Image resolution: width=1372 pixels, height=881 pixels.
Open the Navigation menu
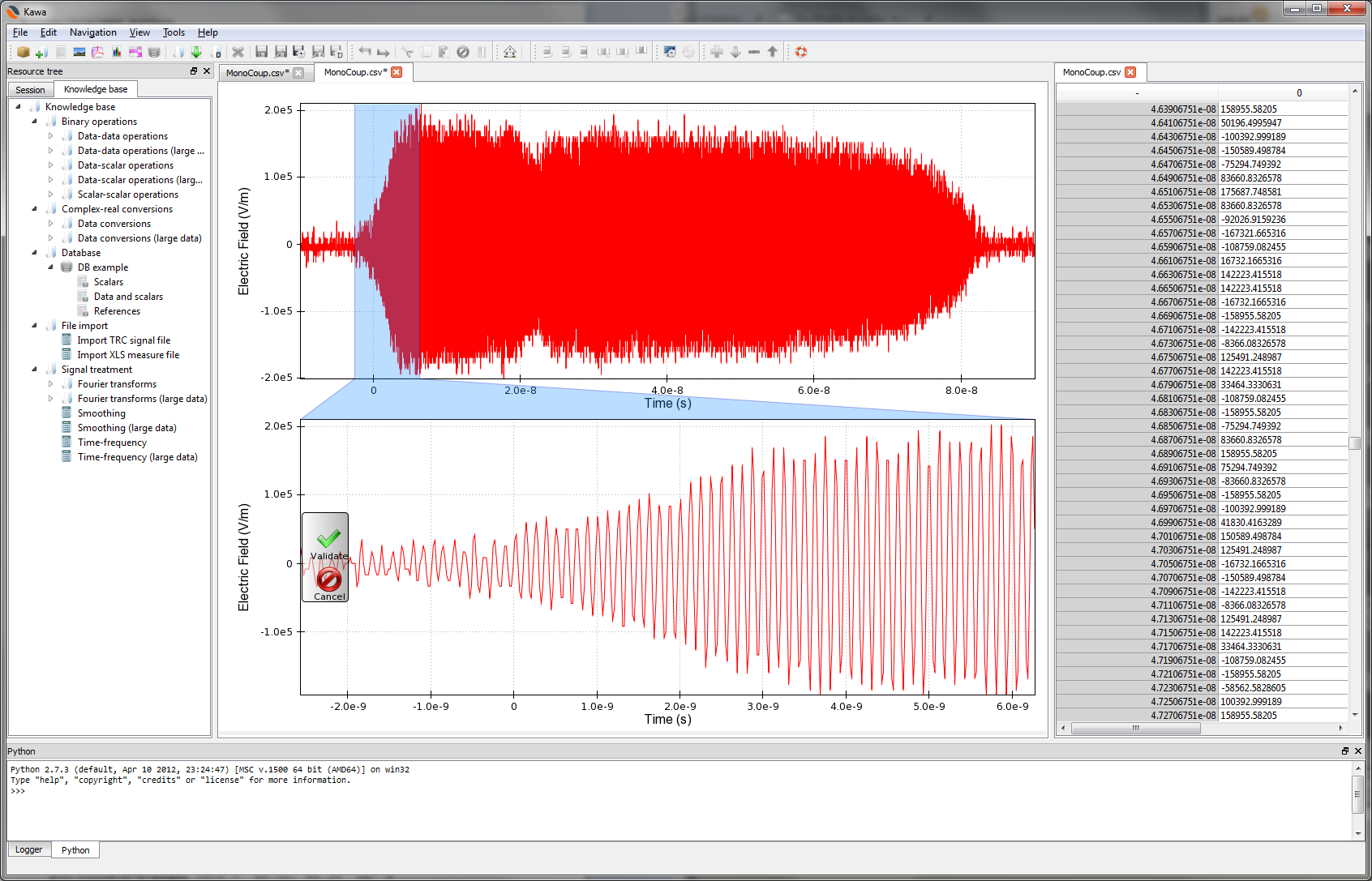[93, 32]
